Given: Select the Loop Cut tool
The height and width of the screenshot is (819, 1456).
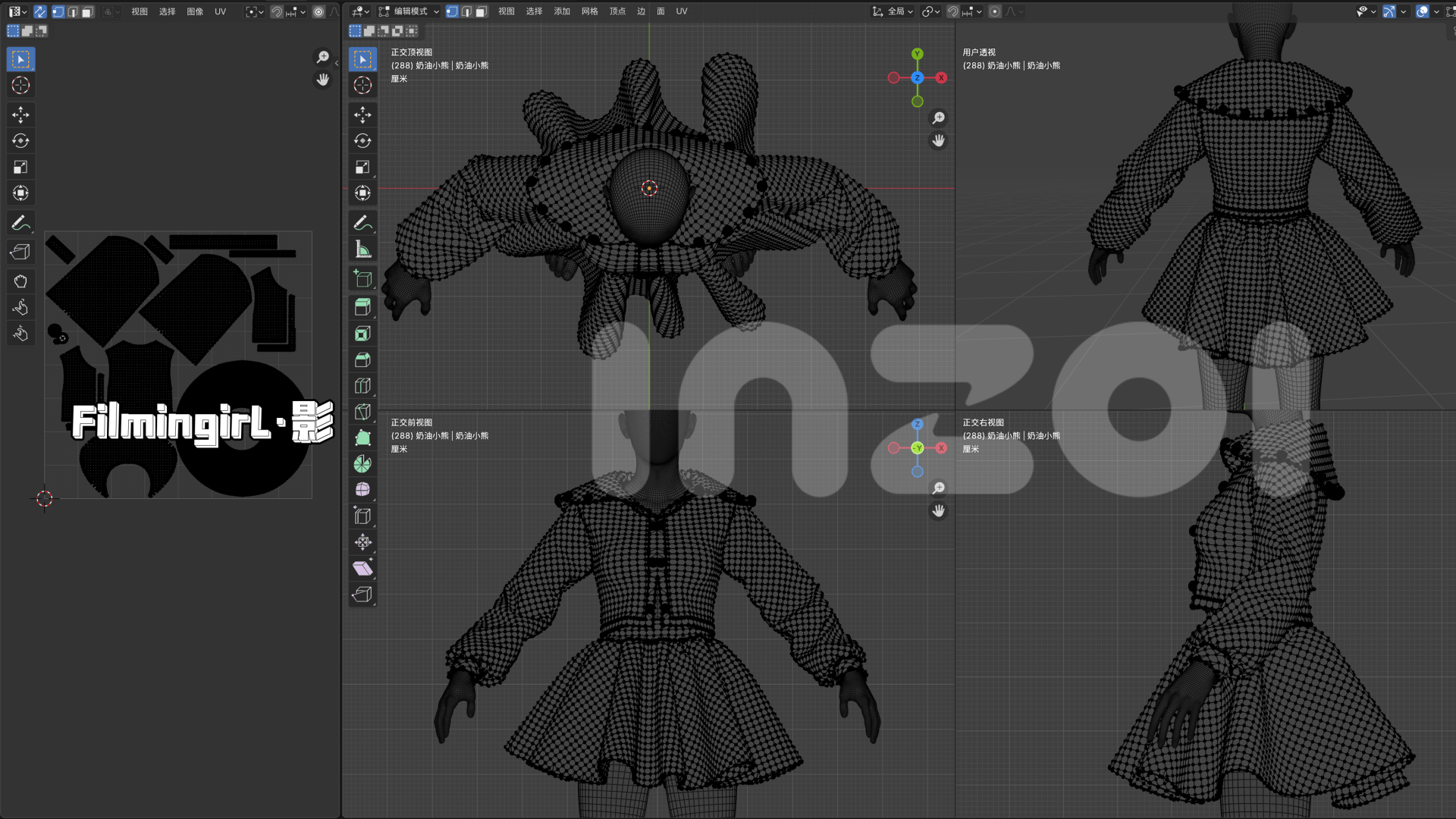Looking at the screenshot, I should (x=362, y=386).
